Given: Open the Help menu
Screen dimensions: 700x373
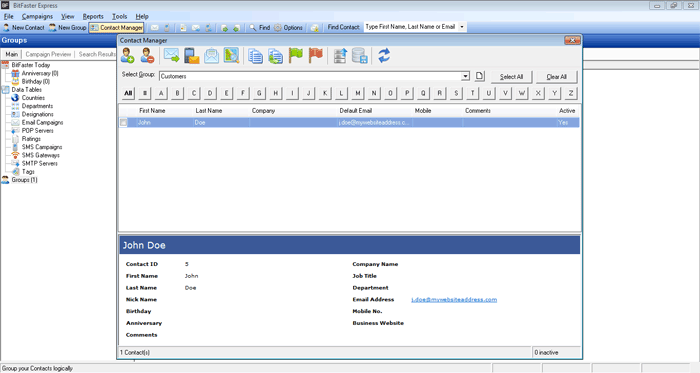Looking at the screenshot, I should tap(142, 17).
